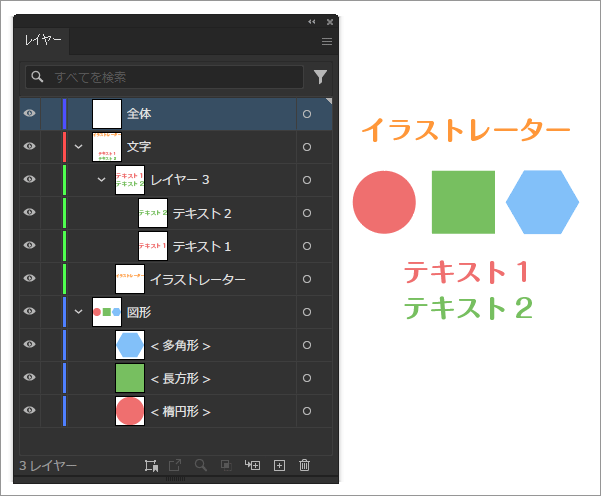
Task: Hide the 図形 layer via eye icon
Action: [x=30, y=311]
